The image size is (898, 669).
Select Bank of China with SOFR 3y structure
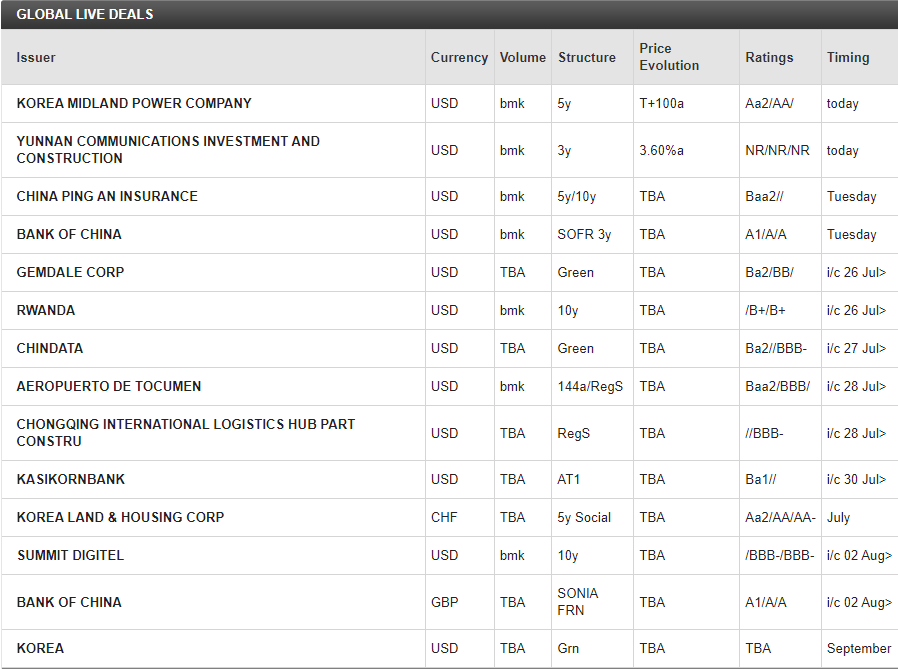tap(69, 234)
